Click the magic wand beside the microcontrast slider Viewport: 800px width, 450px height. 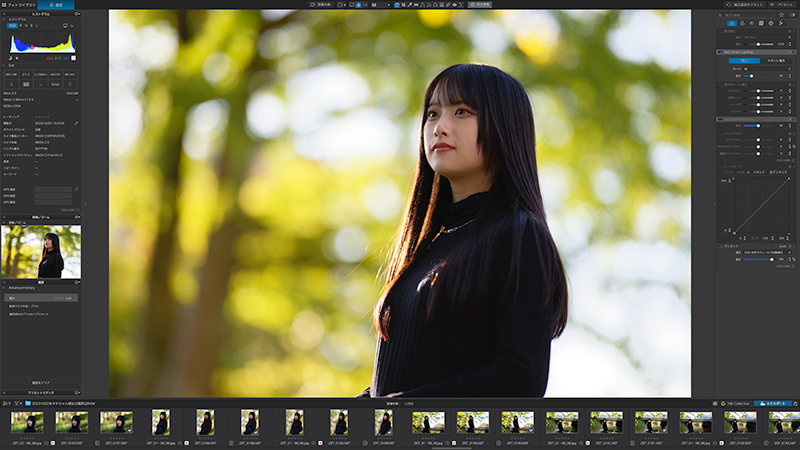[794, 146]
